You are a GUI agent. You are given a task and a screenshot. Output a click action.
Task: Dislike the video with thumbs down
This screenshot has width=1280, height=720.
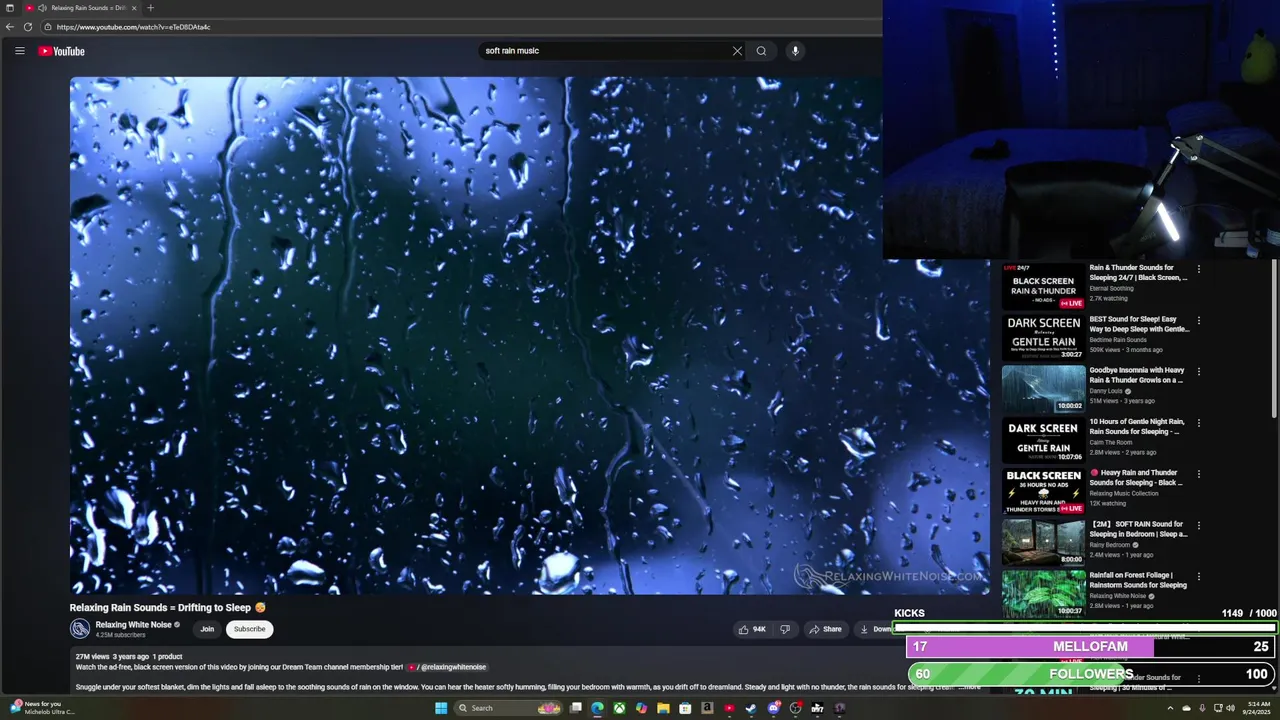pos(785,629)
